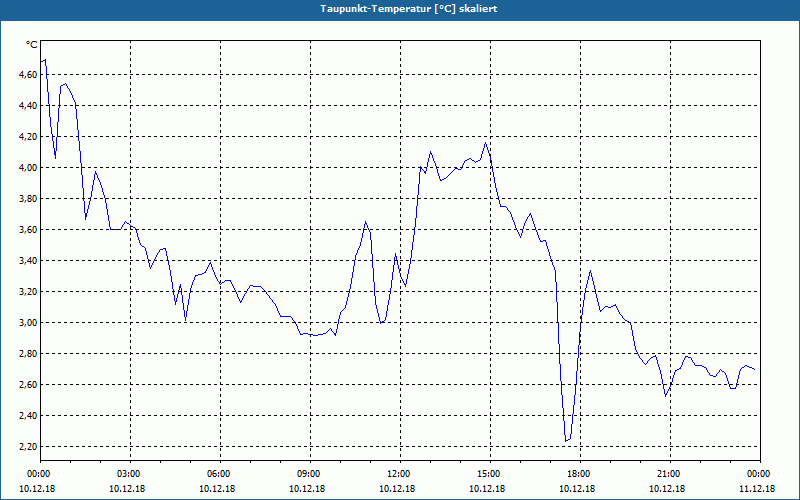Viewport: 800px width, 500px height.
Task: Click the curve's lowest dip near 18:00
Action: click(x=566, y=441)
